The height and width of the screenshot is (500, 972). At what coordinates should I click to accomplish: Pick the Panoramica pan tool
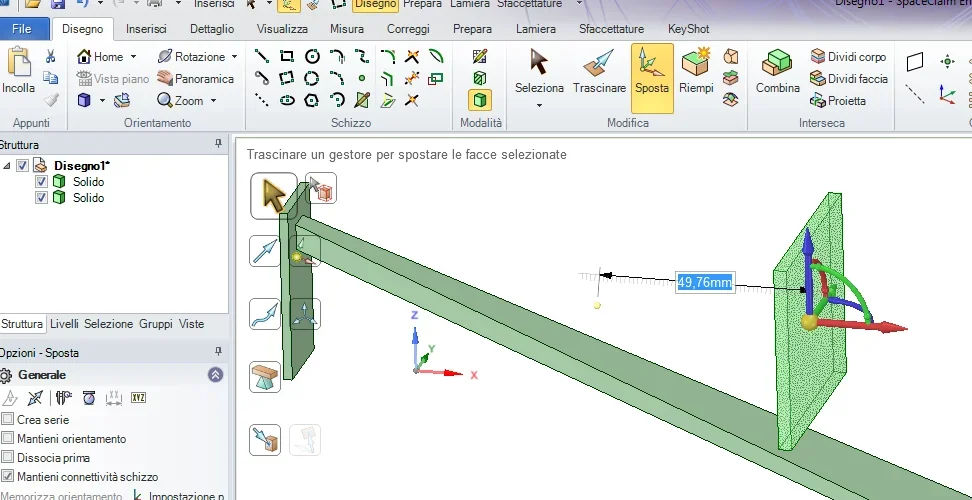(196, 79)
